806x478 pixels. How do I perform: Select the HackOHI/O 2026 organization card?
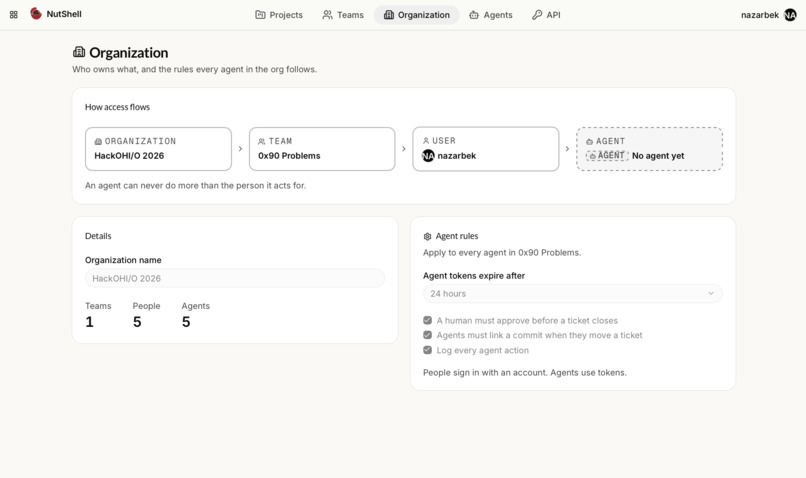(158, 149)
